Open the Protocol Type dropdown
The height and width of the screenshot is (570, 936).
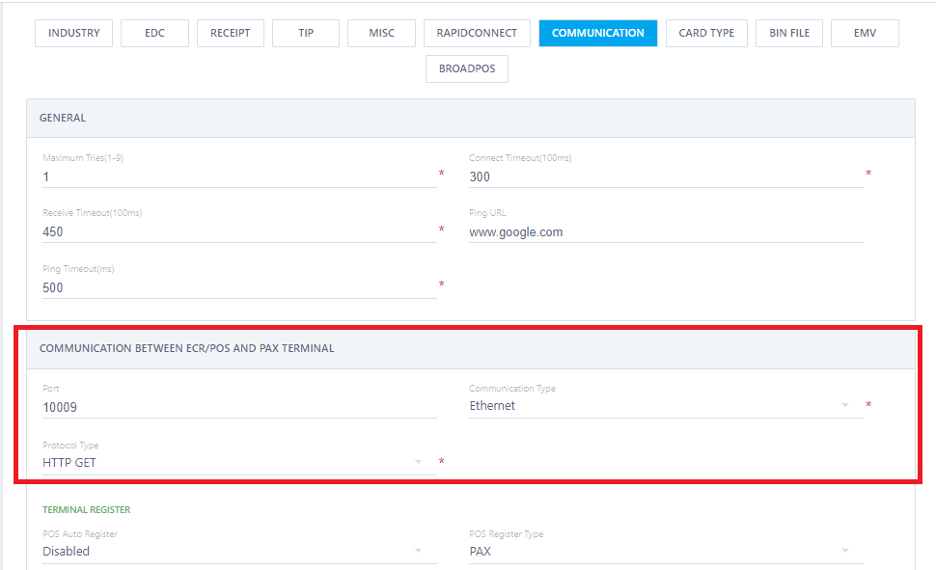point(238,463)
